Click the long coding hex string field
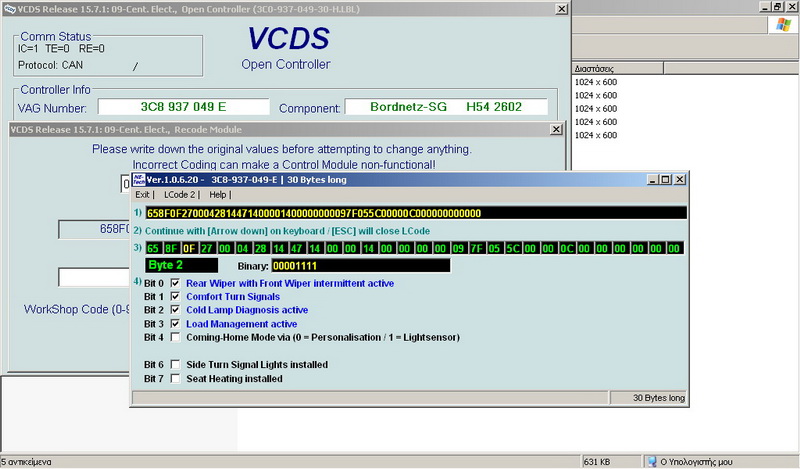The image size is (800, 469). 416,213
